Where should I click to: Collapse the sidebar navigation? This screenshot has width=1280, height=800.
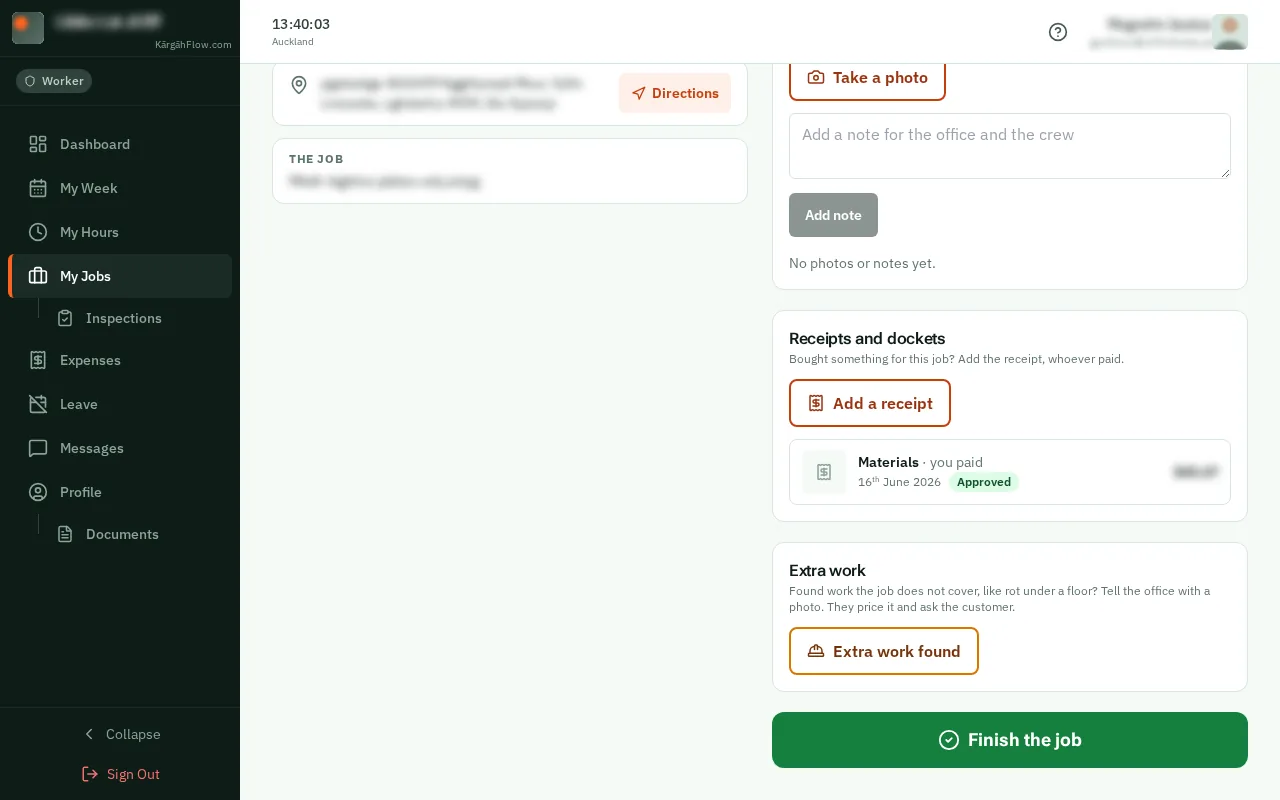pos(120,734)
